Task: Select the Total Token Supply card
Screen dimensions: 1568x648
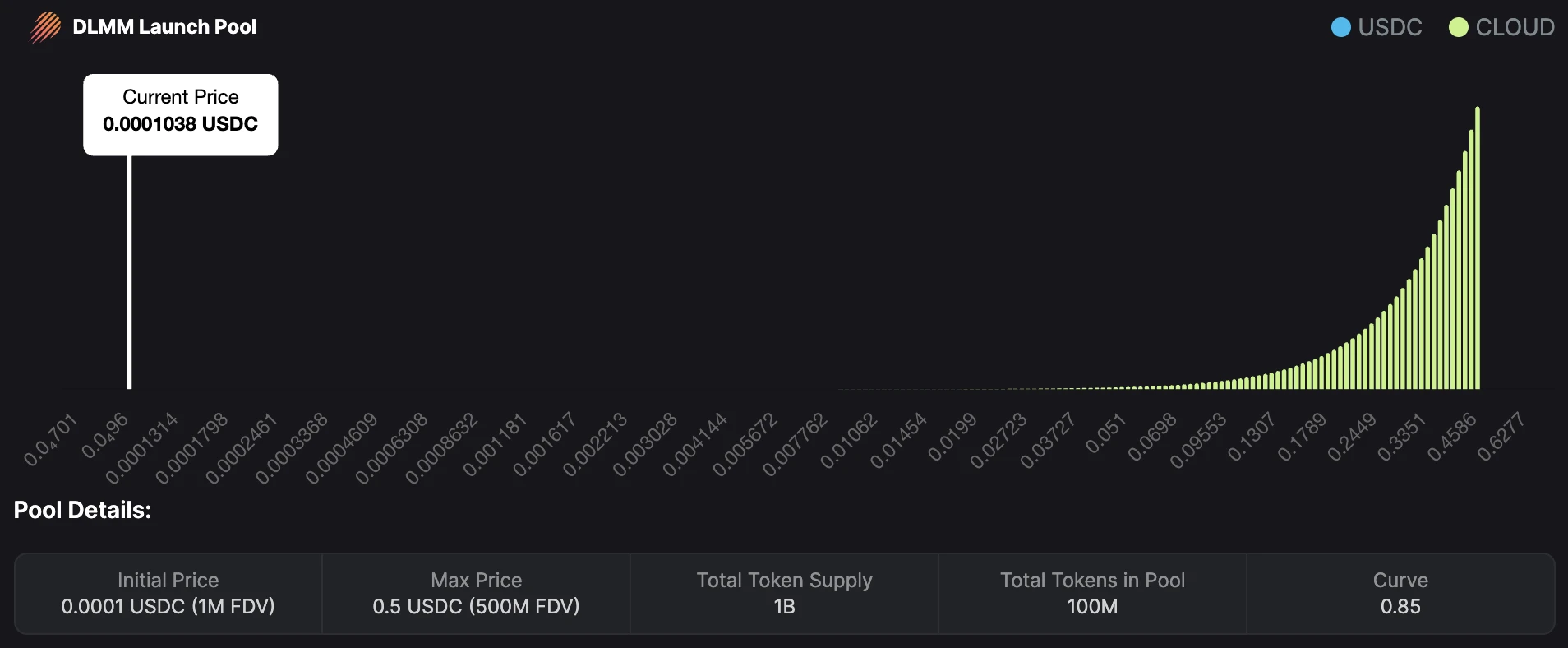Action: 784,593
